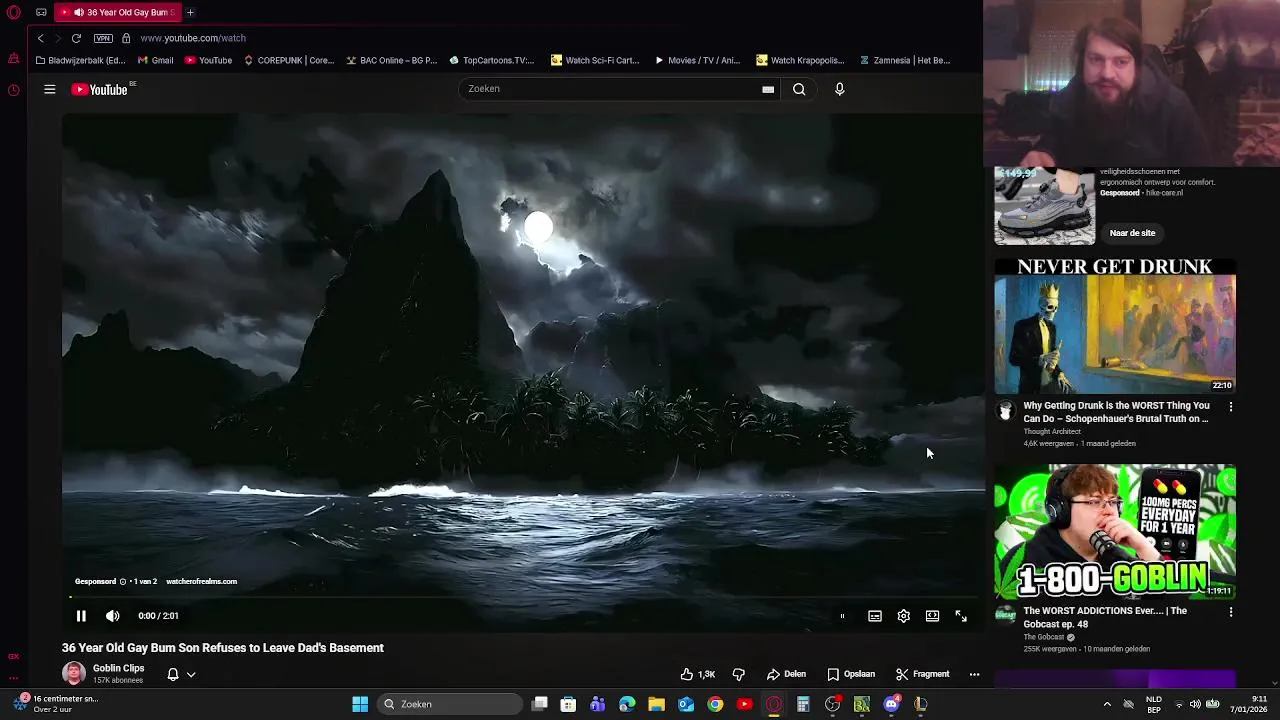The image size is (1280, 720).
Task: Share the video with 'Delen'
Action: click(x=786, y=674)
